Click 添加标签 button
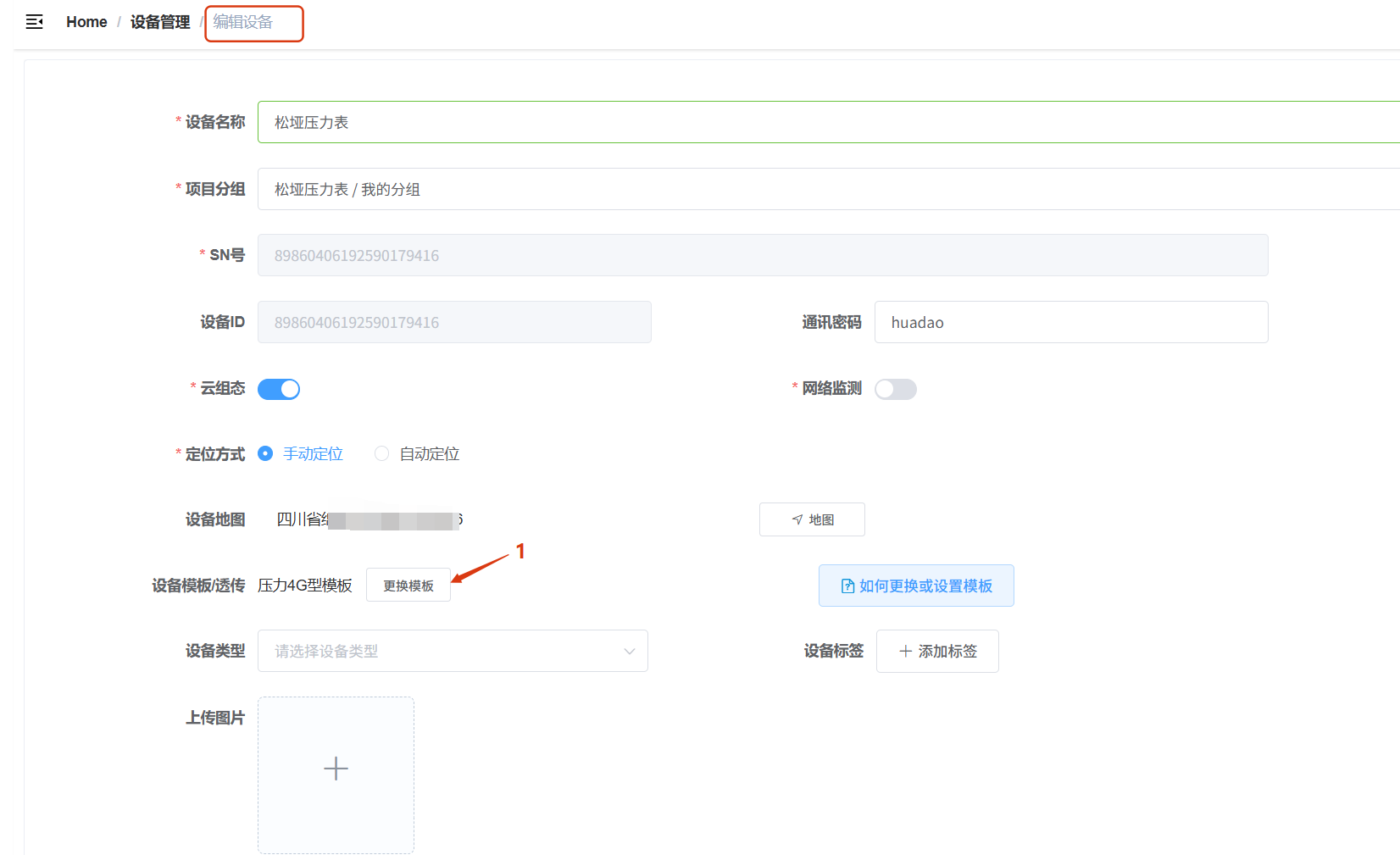Viewport: 1400px width, 855px height. 937,651
